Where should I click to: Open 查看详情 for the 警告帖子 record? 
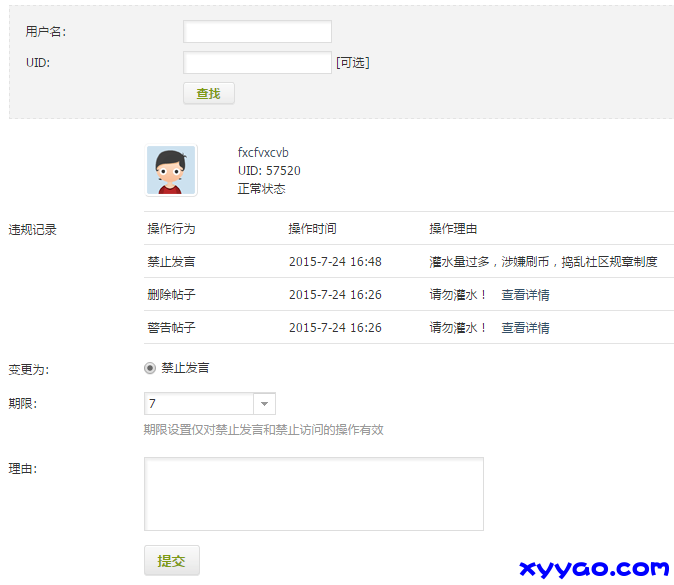pyautogui.click(x=525, y=328)
